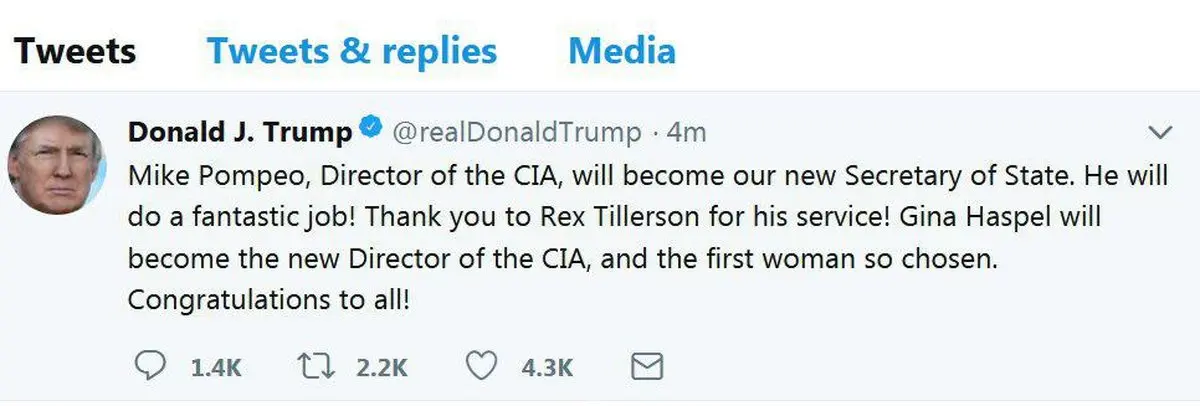Click the 1.4K replies count
Viewport: 1200px width, 406px height.
tap(216, 367)
